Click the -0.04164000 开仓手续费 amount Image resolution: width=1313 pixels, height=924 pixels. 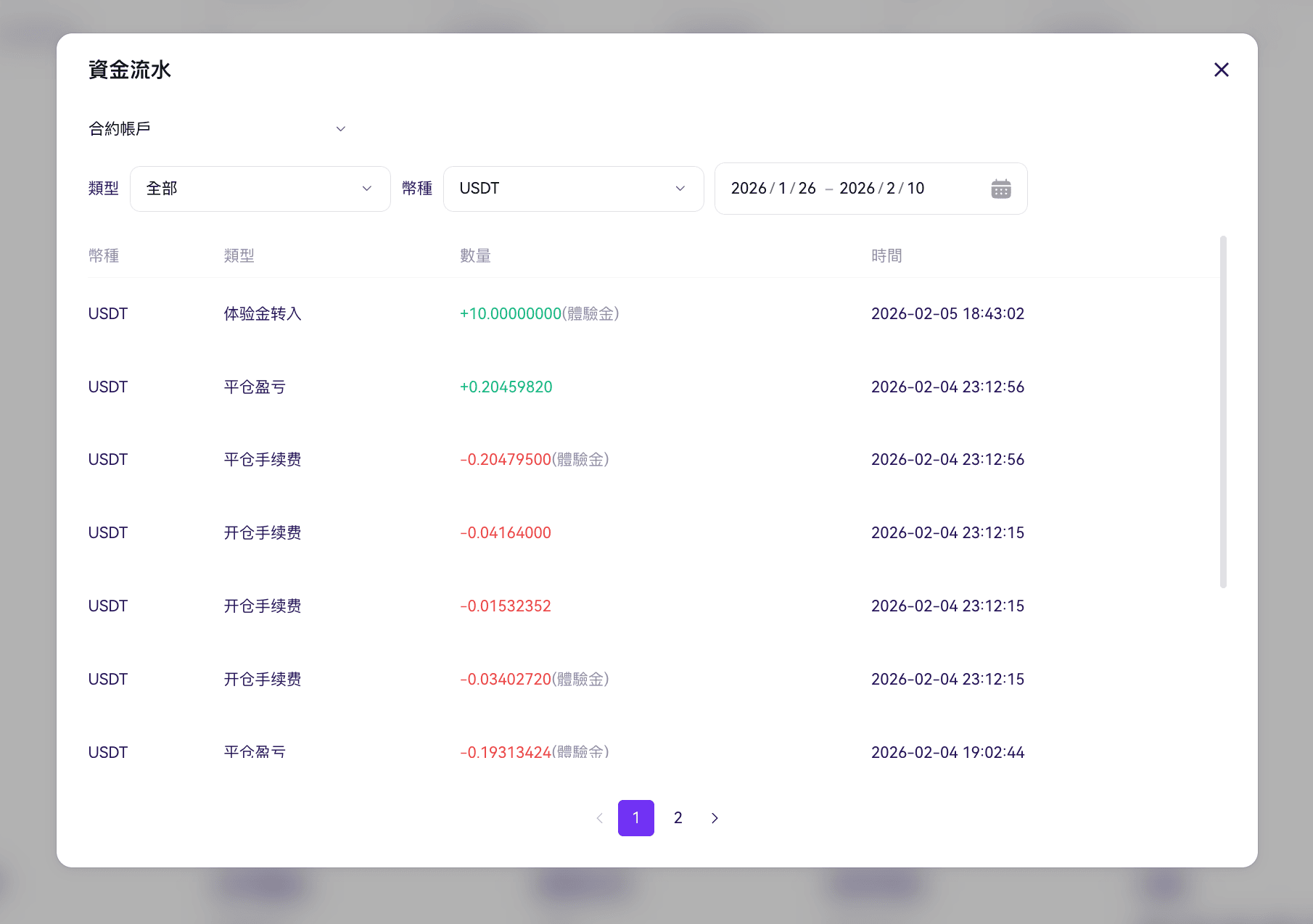(506, 533)
